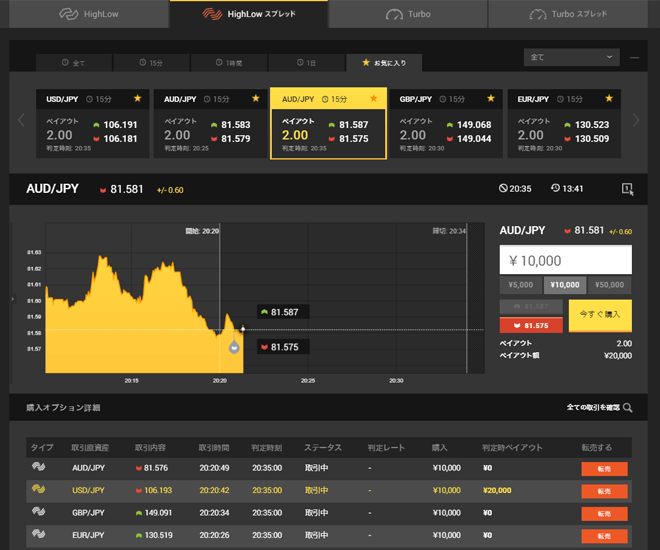Open the 全て asset filter dropdown
This screenshot has height=550, width=660.
click(x=572, y=57)
